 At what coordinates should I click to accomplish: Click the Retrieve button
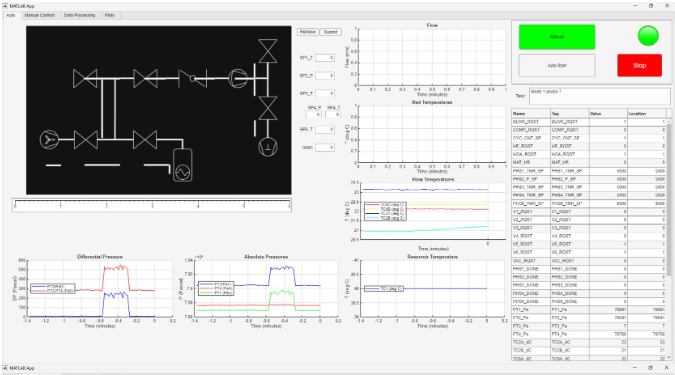click(x=308, y=32)
